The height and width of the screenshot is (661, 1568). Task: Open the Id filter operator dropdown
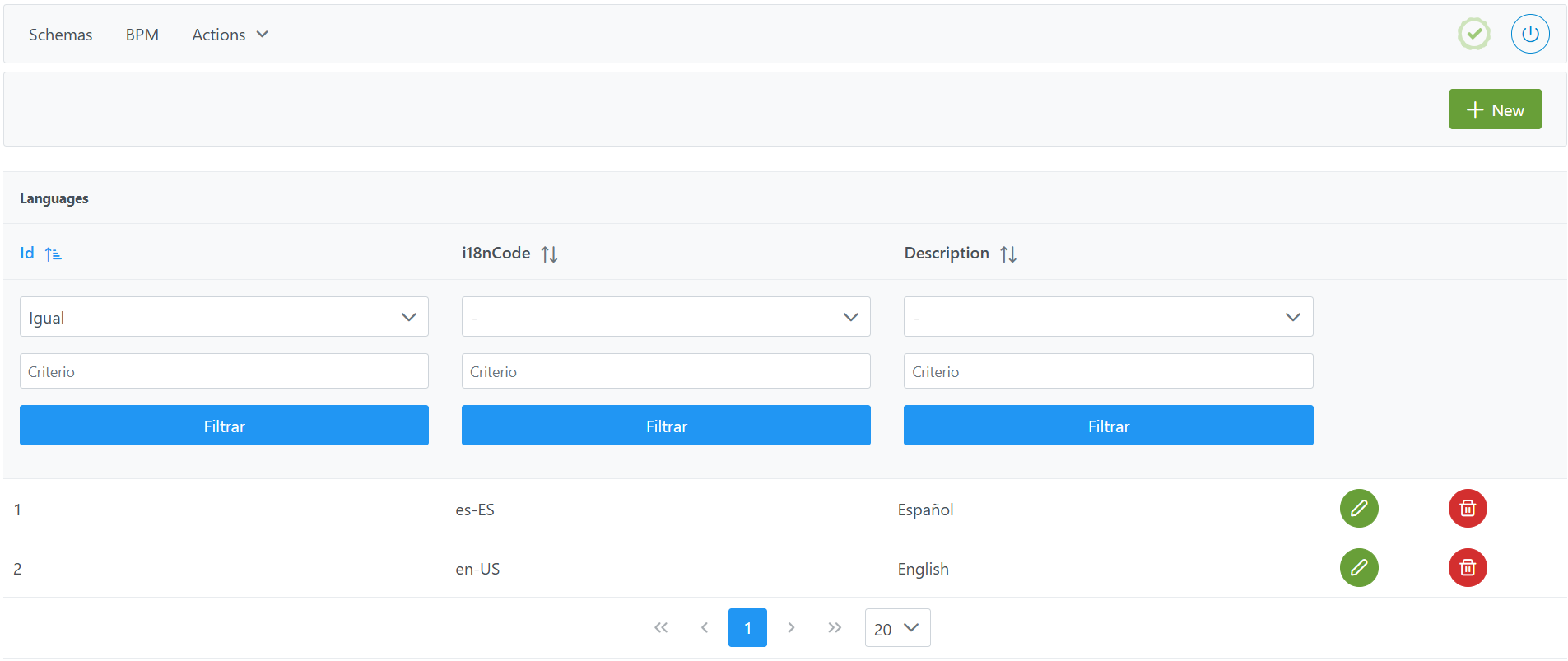(224, 317)
